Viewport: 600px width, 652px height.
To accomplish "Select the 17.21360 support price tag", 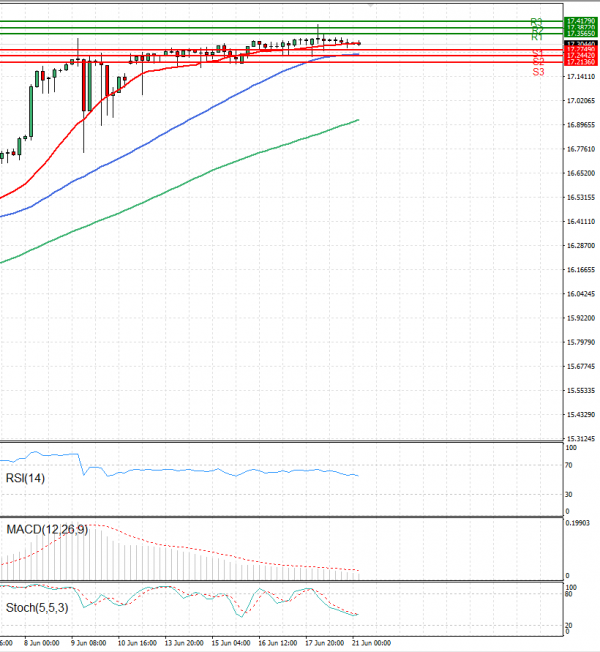I will click(581, 62).
